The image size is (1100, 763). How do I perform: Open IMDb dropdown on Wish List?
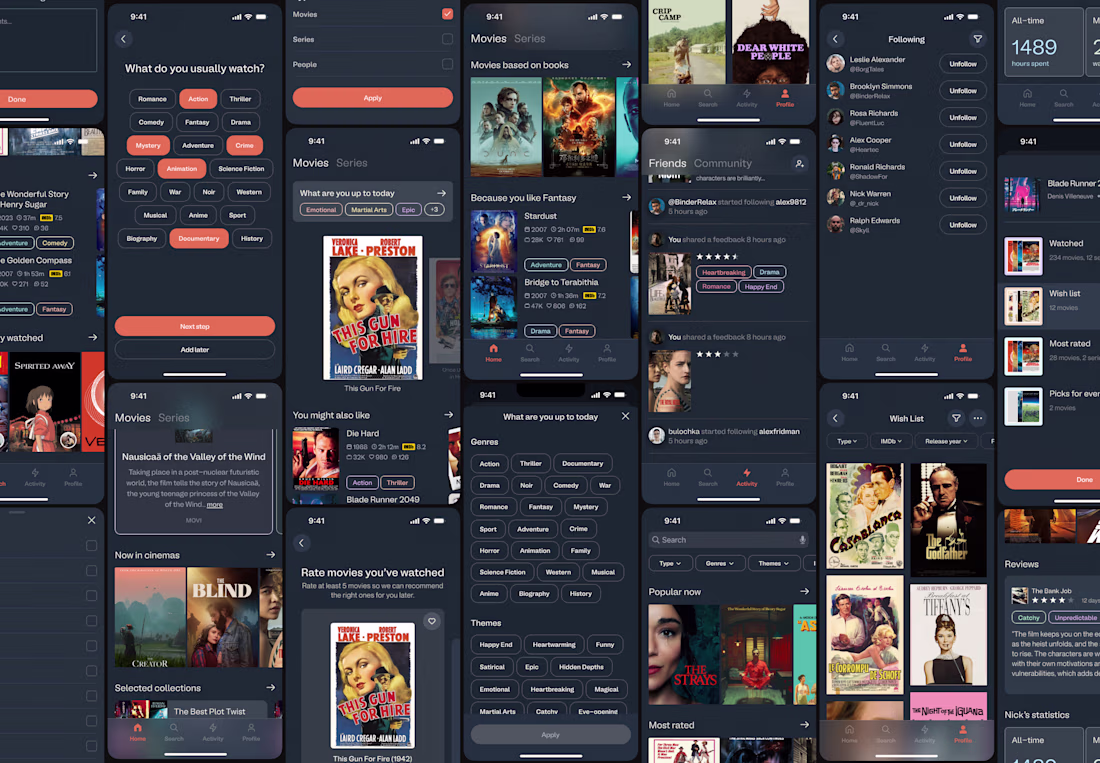pyautogui.click(x=890, y=441)
